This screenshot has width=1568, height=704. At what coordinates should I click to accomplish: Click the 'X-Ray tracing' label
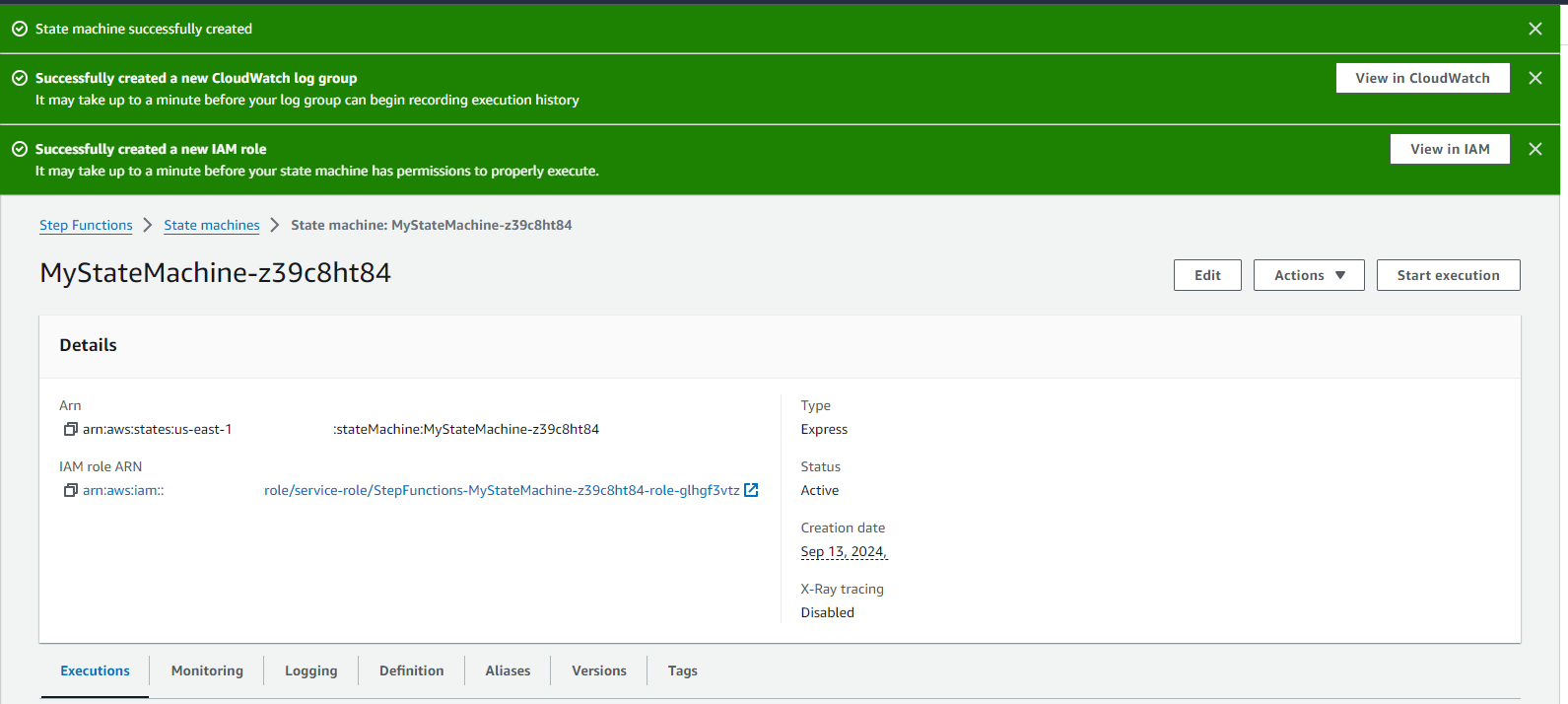[x=843, y=589]
